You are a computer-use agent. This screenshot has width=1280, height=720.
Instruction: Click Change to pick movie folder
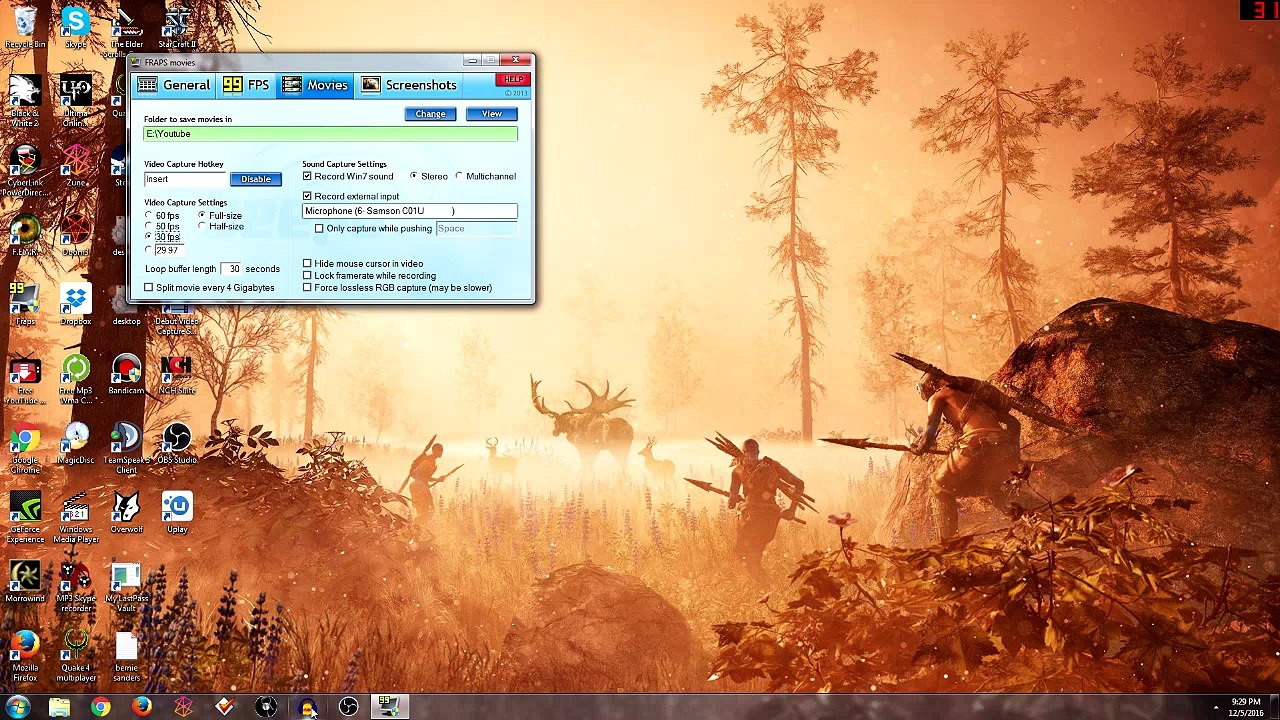point(430,114)
